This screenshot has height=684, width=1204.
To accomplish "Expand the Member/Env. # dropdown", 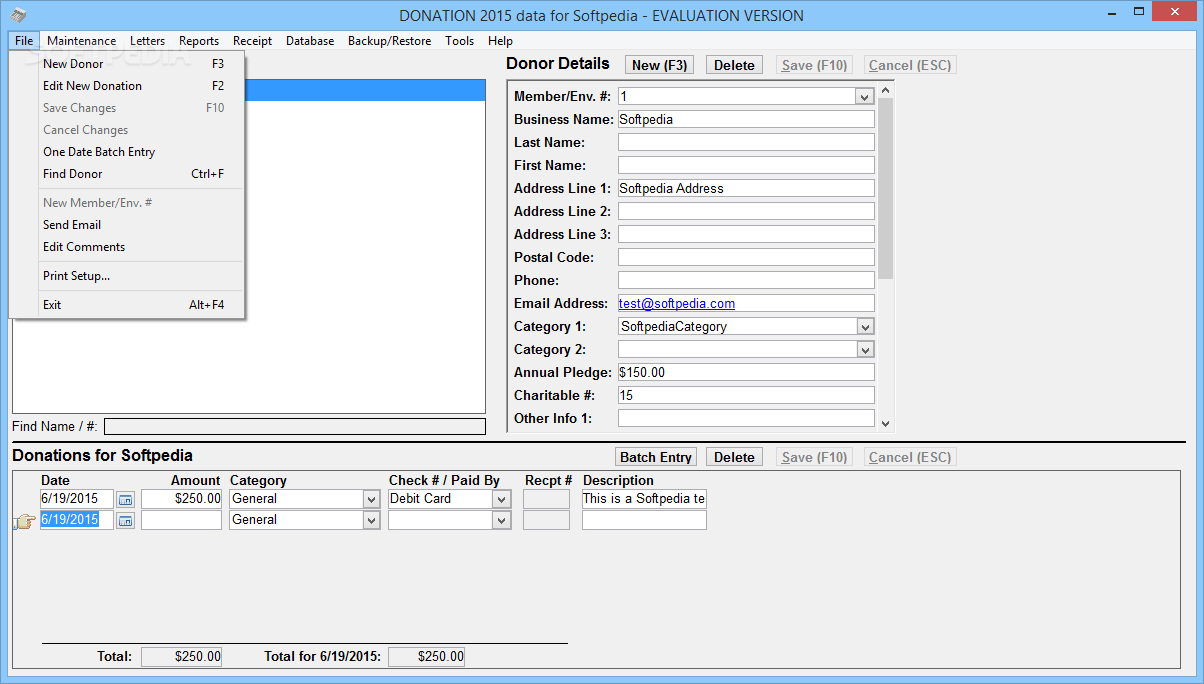I will (x=865, y=96).
